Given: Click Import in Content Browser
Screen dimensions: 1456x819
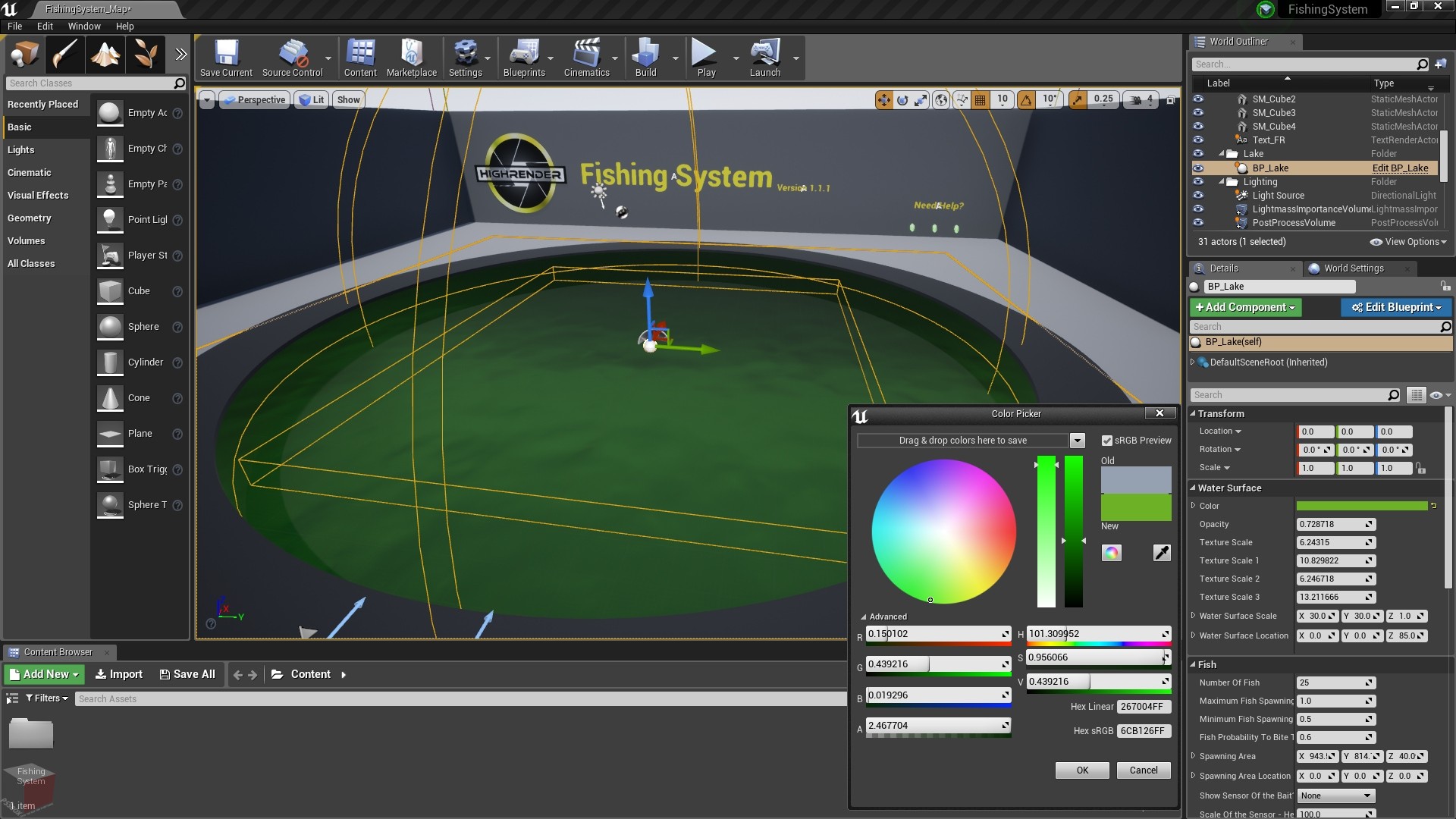Looking at the screenshot, I should click(119, 674).
